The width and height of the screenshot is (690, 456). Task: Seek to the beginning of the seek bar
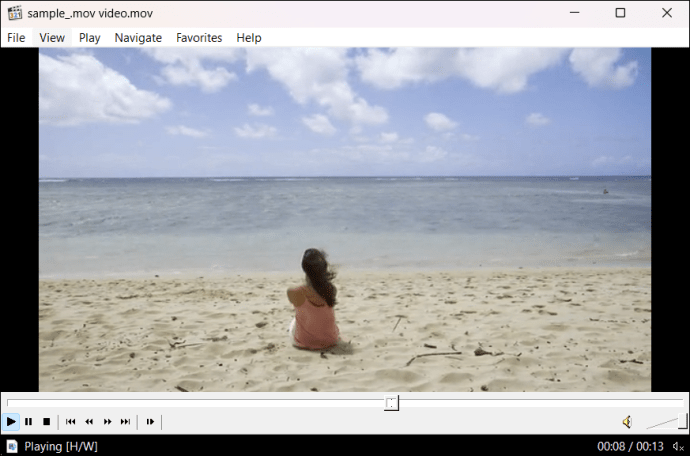pyautogui.click(x=8, y=402)
